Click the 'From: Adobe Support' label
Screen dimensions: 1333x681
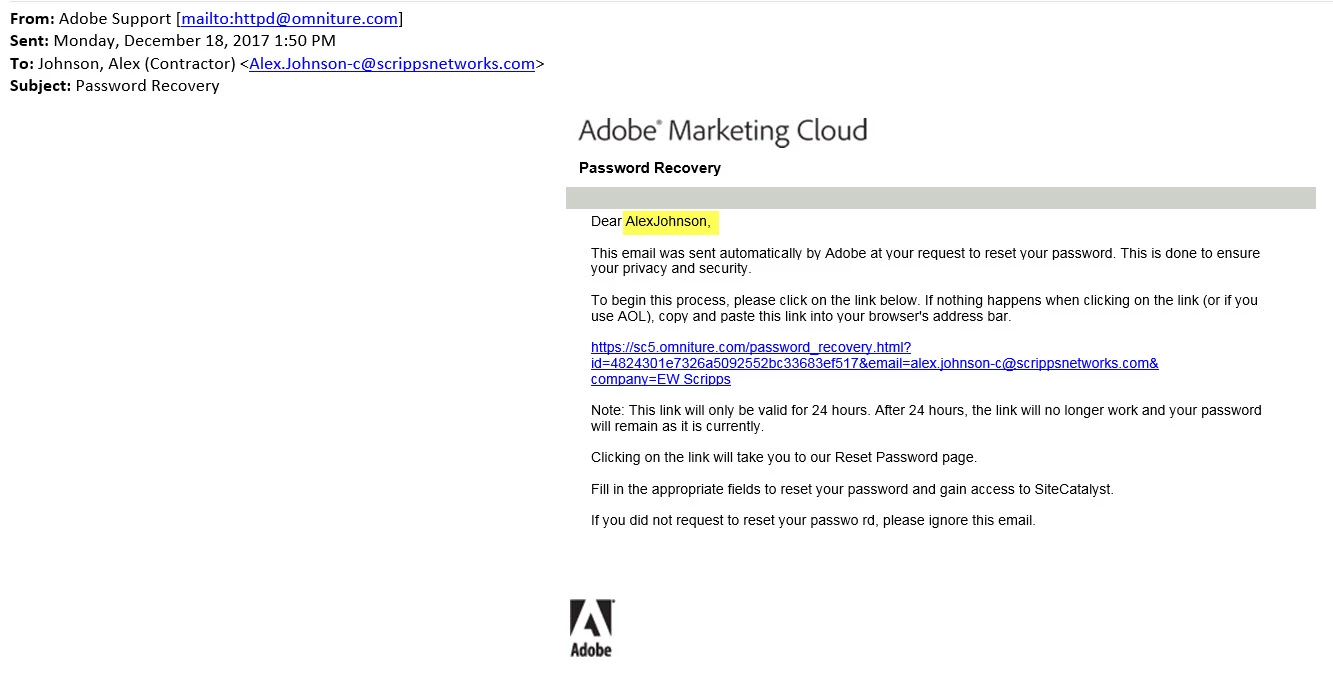tap(91, 18)
